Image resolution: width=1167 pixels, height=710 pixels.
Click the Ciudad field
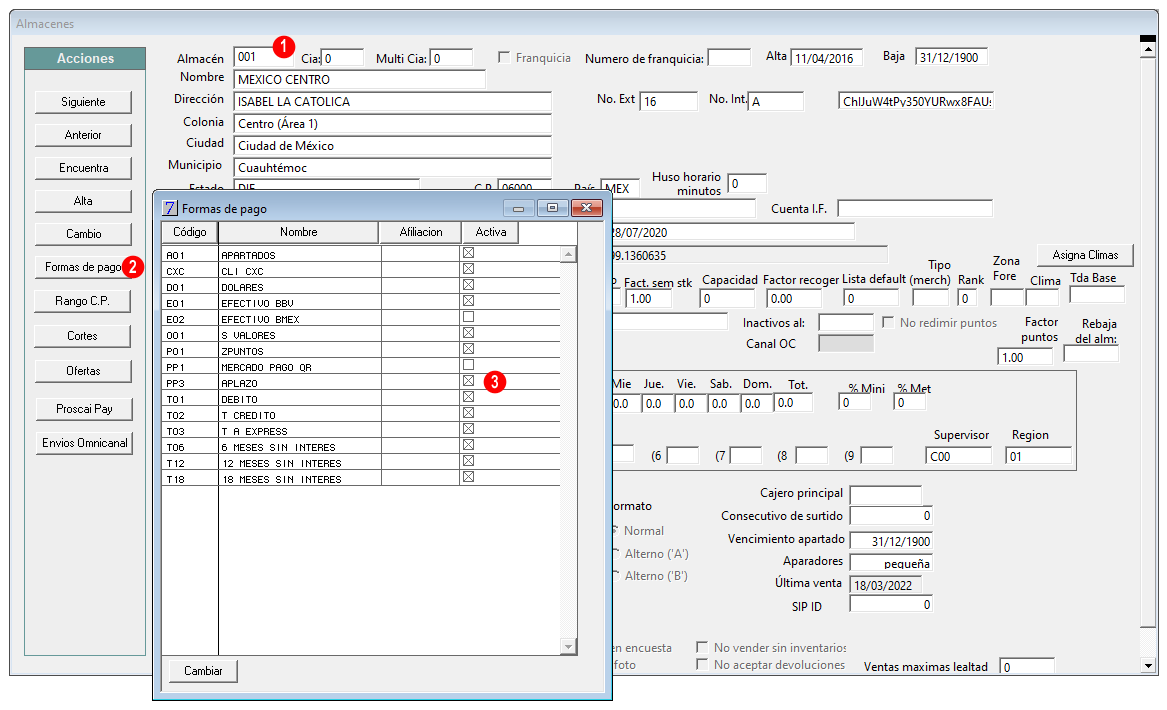[393, 146]
